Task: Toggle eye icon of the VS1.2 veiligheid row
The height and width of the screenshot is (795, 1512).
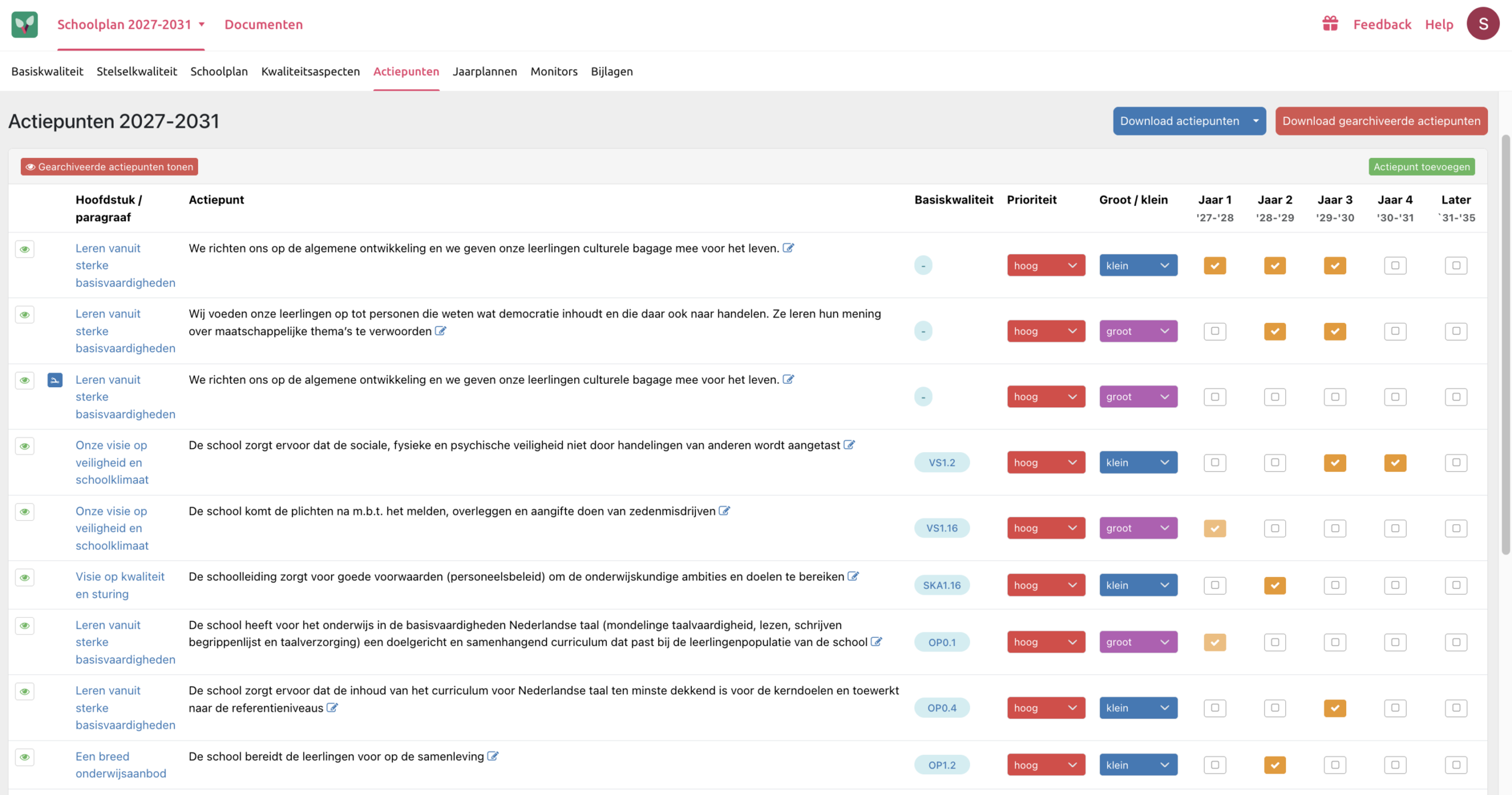Action: point(25,446)
